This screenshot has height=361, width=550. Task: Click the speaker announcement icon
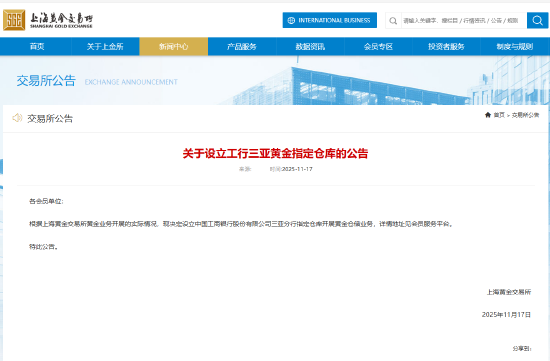coord(17,118)
